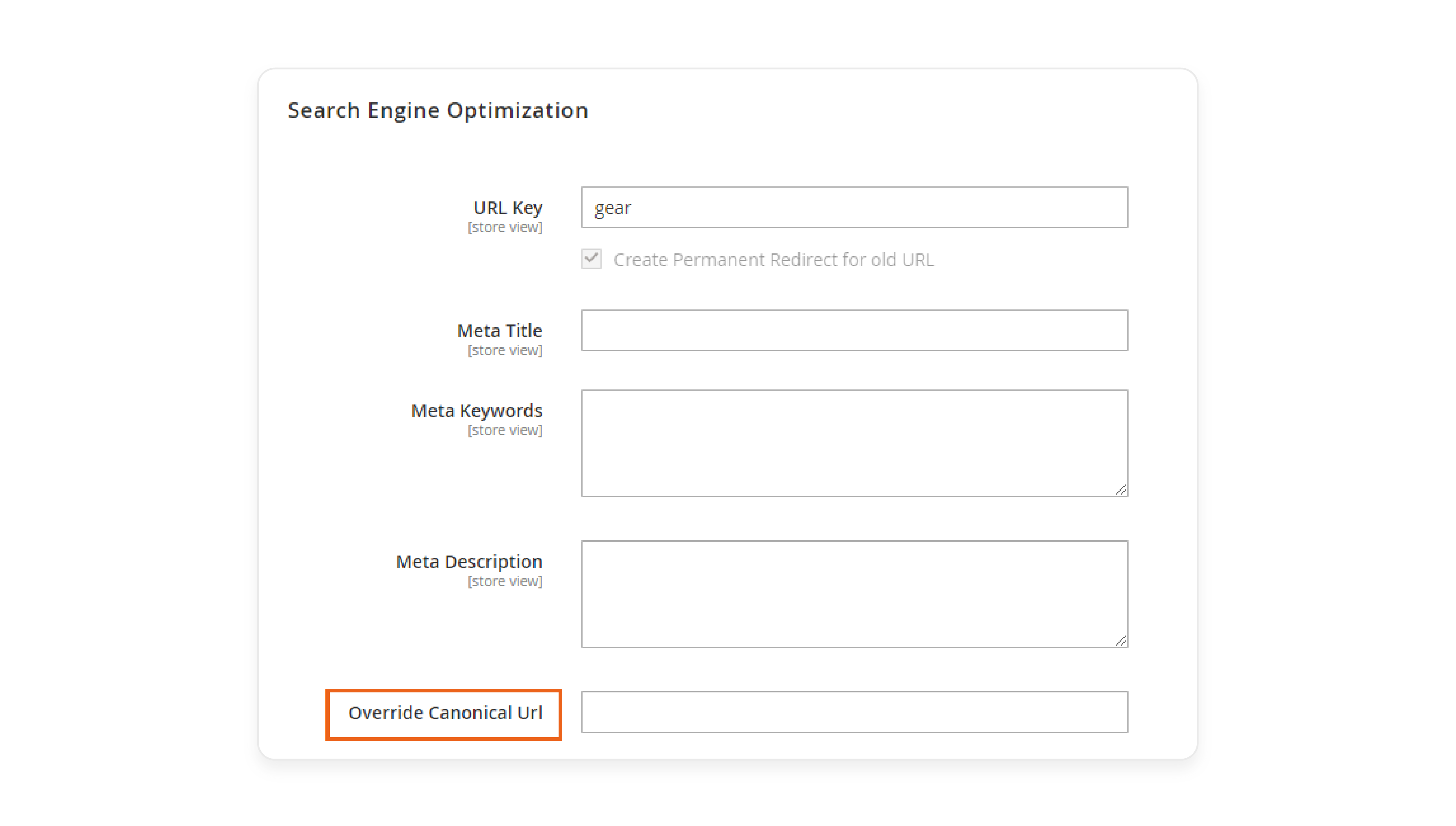Click the Meta Keywords resize handle

pyautogui.click(x=1121, y=490)
